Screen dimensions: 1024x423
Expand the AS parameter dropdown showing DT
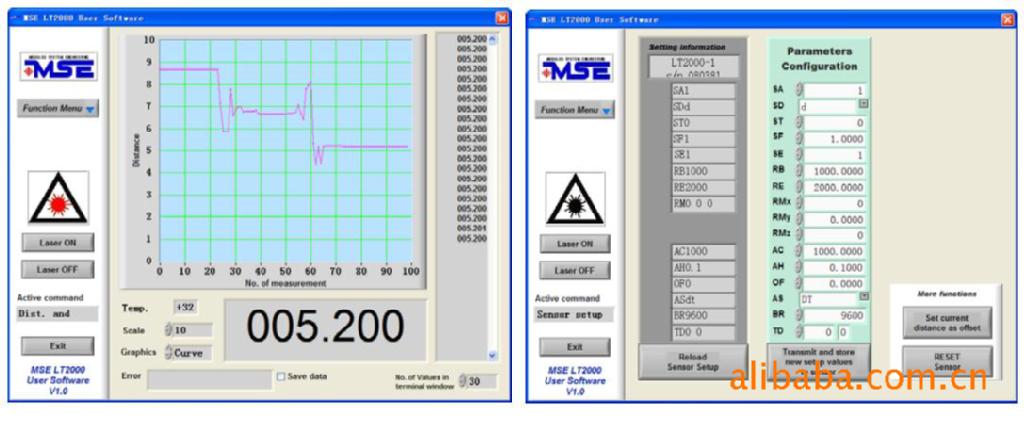[863, 297]
